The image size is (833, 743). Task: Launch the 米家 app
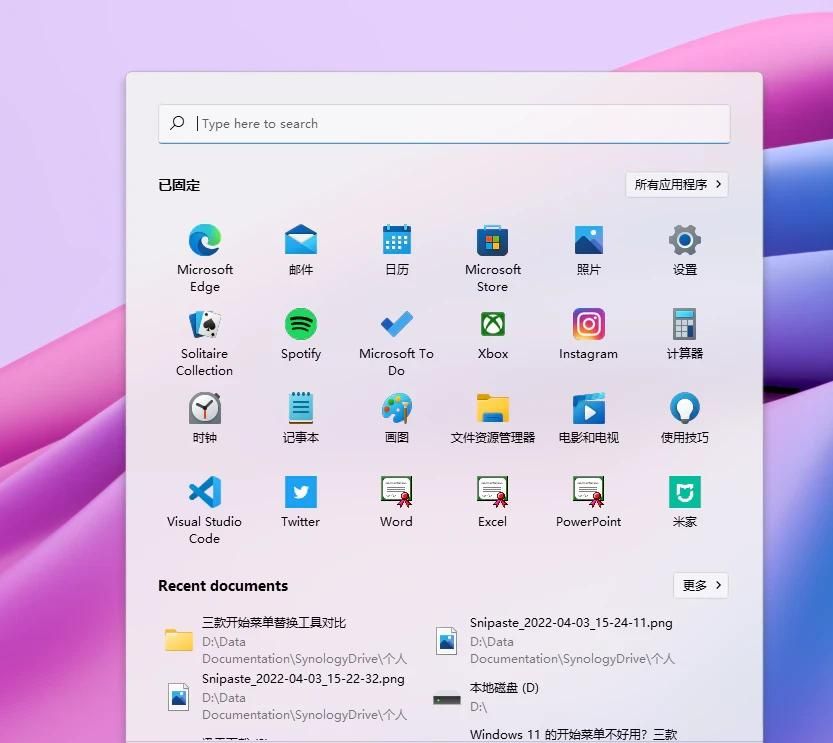[x=684, y=493]
